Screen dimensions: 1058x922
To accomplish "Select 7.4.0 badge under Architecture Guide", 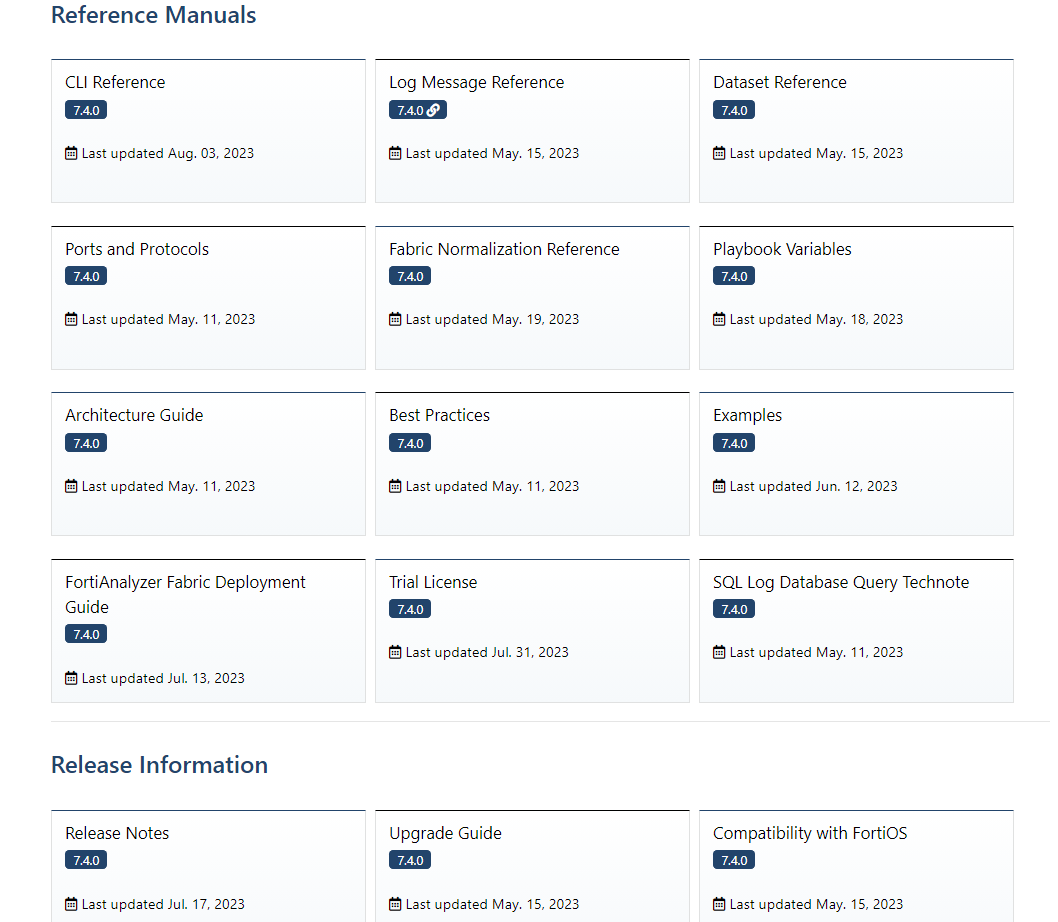I will click(86, 443).
